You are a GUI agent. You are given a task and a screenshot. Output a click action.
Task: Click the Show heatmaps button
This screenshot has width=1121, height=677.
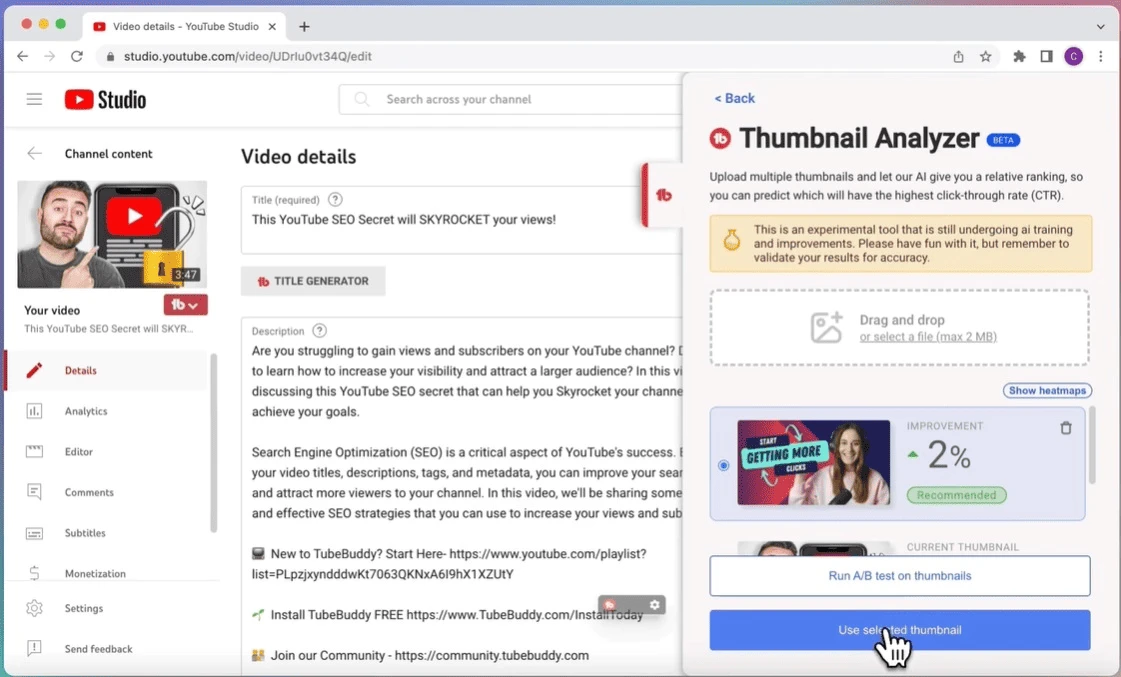[1047, 390]
